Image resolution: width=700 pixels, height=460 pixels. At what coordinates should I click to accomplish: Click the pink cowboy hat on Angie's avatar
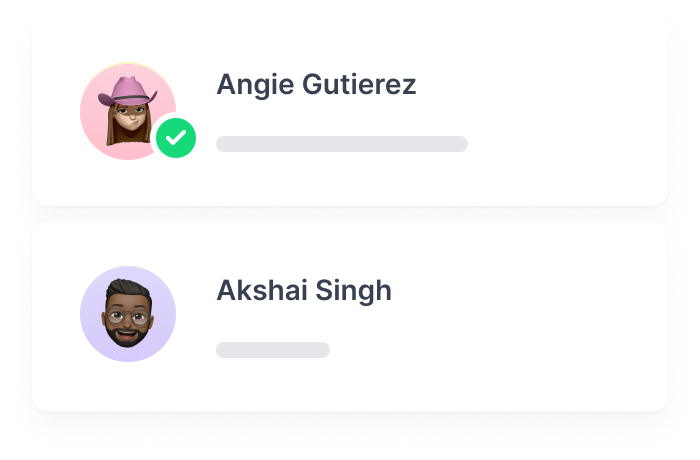(x=128, y=91)
